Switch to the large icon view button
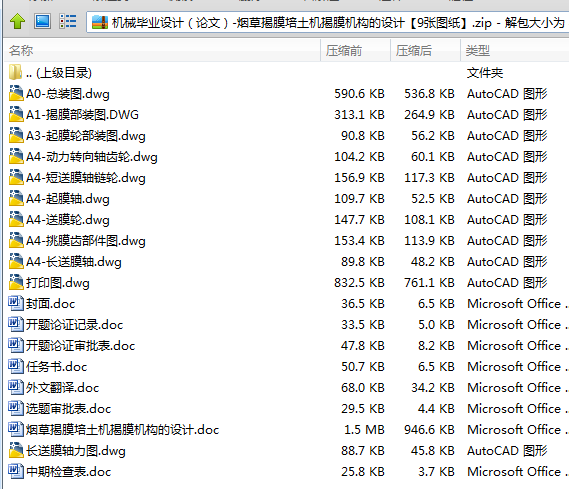The height and width of the screenshot is (489, 569). click(42, 21)
